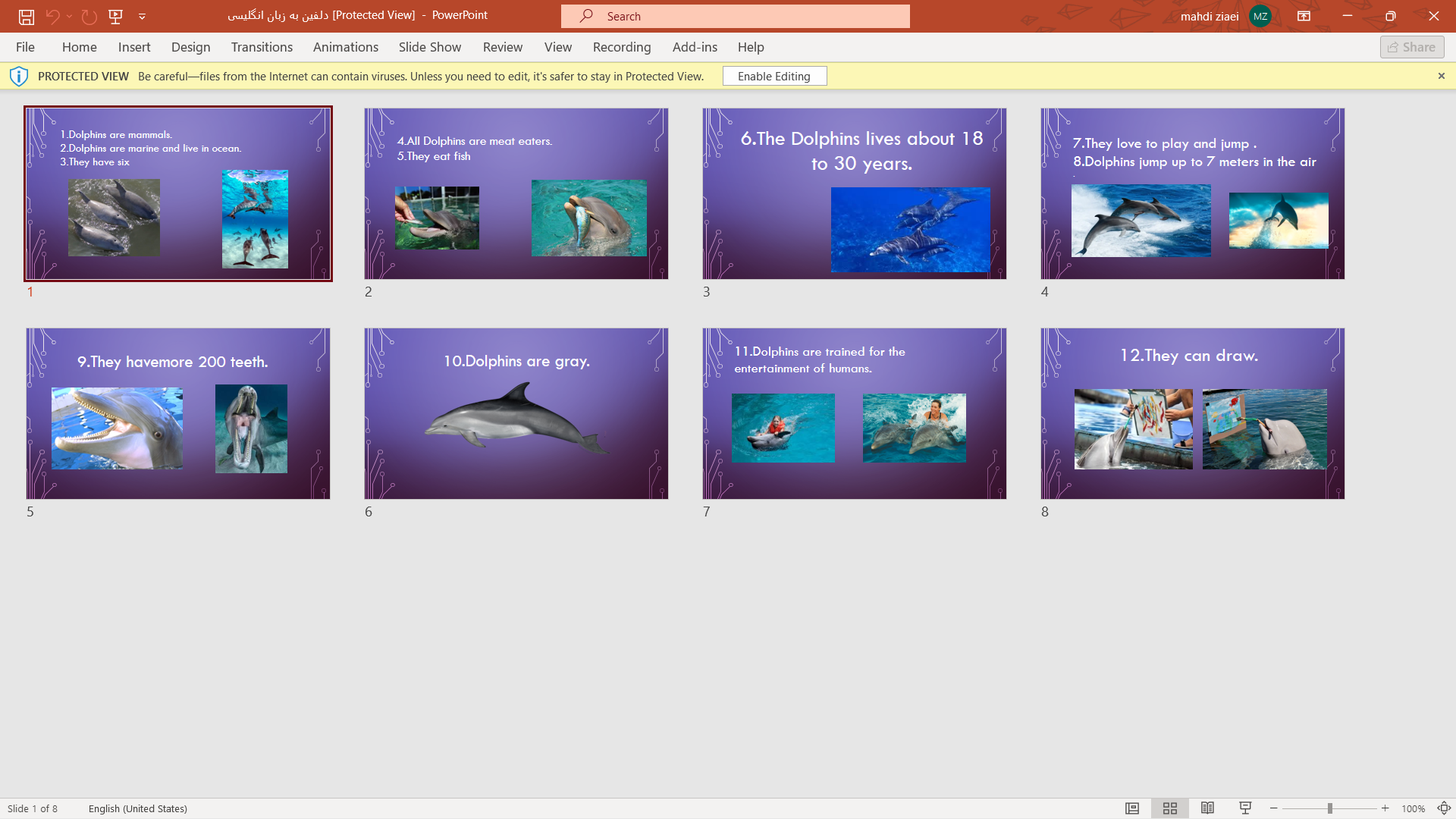Enable Editing to exit Protected View
This screenshot has height=819, width=1456.
click(x=774, y=76)
